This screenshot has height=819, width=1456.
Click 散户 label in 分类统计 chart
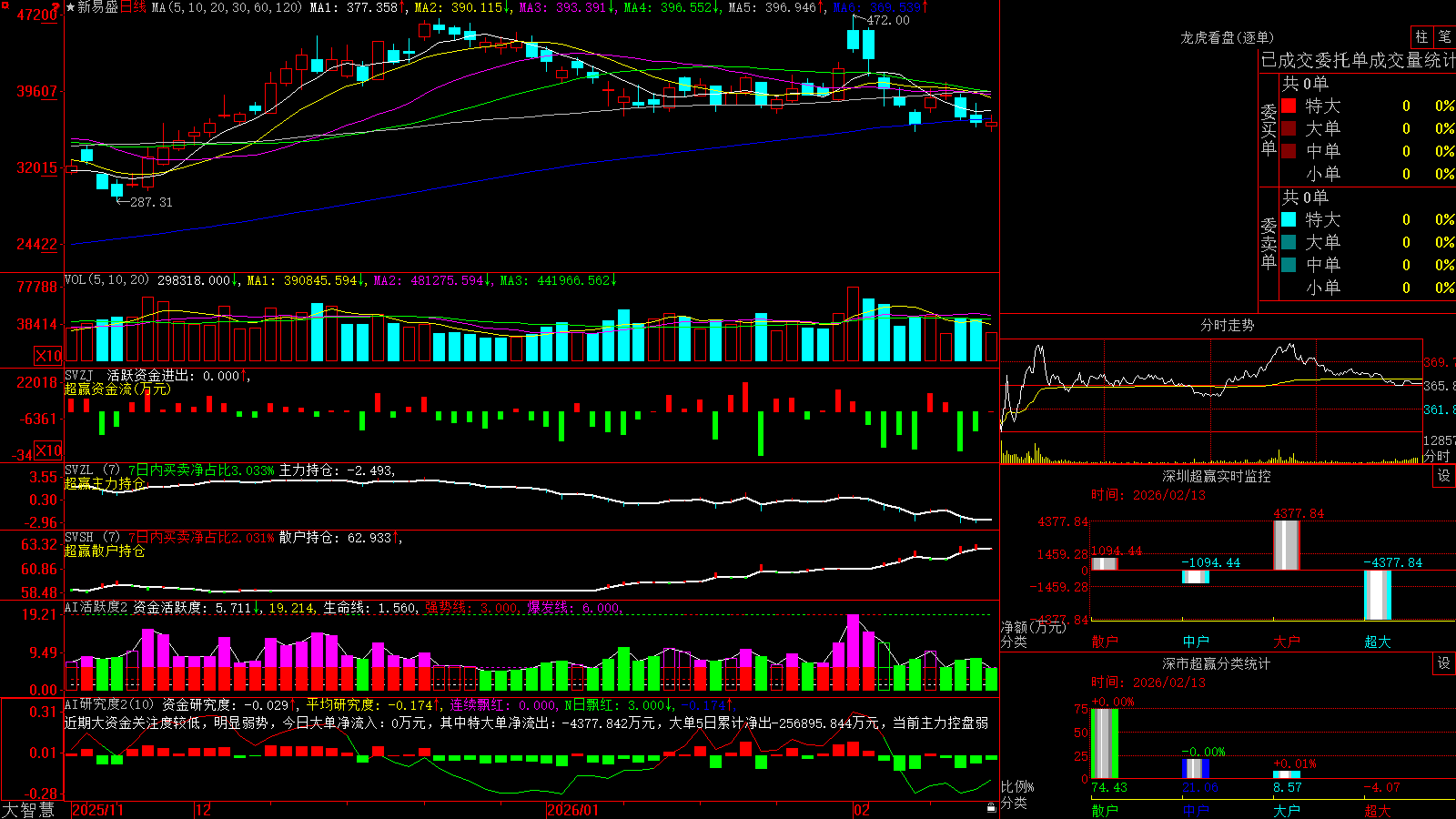pyautogui.click(x=1105, y=810)
